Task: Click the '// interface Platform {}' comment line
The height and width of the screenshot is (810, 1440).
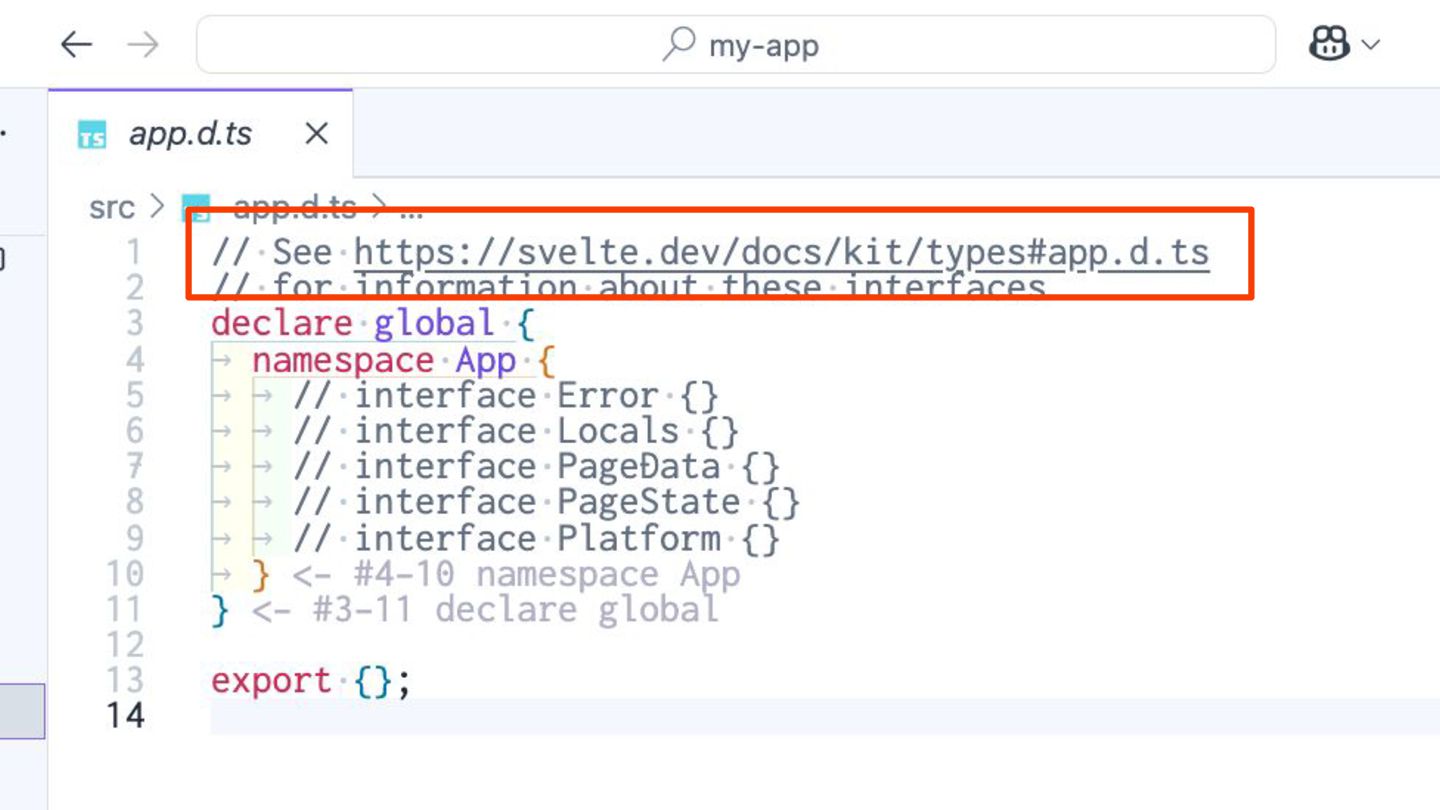Action: click(x=536, y=538)
